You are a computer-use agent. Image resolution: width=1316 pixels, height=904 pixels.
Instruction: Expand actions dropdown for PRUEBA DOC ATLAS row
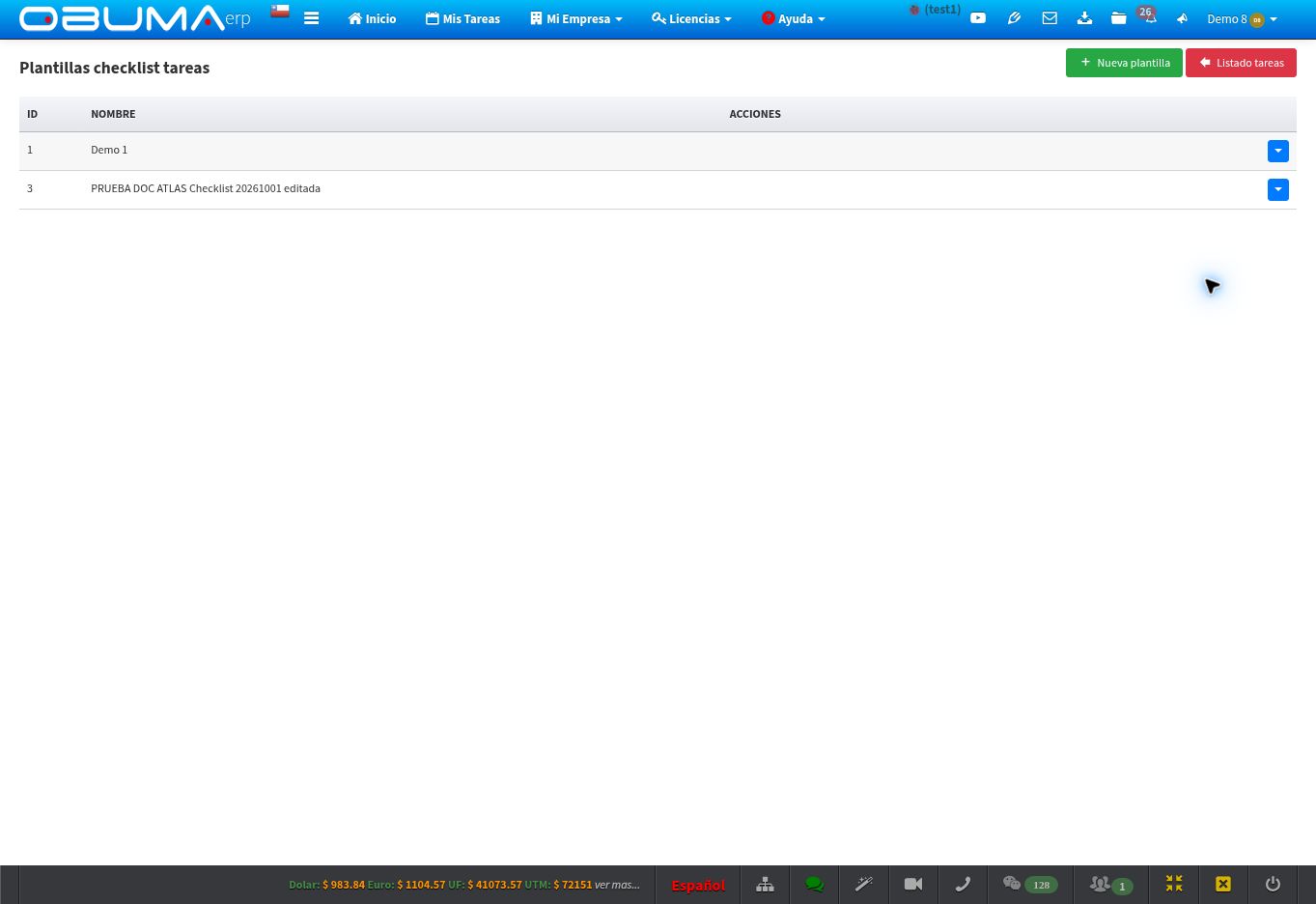click(x=1278, y=189)
